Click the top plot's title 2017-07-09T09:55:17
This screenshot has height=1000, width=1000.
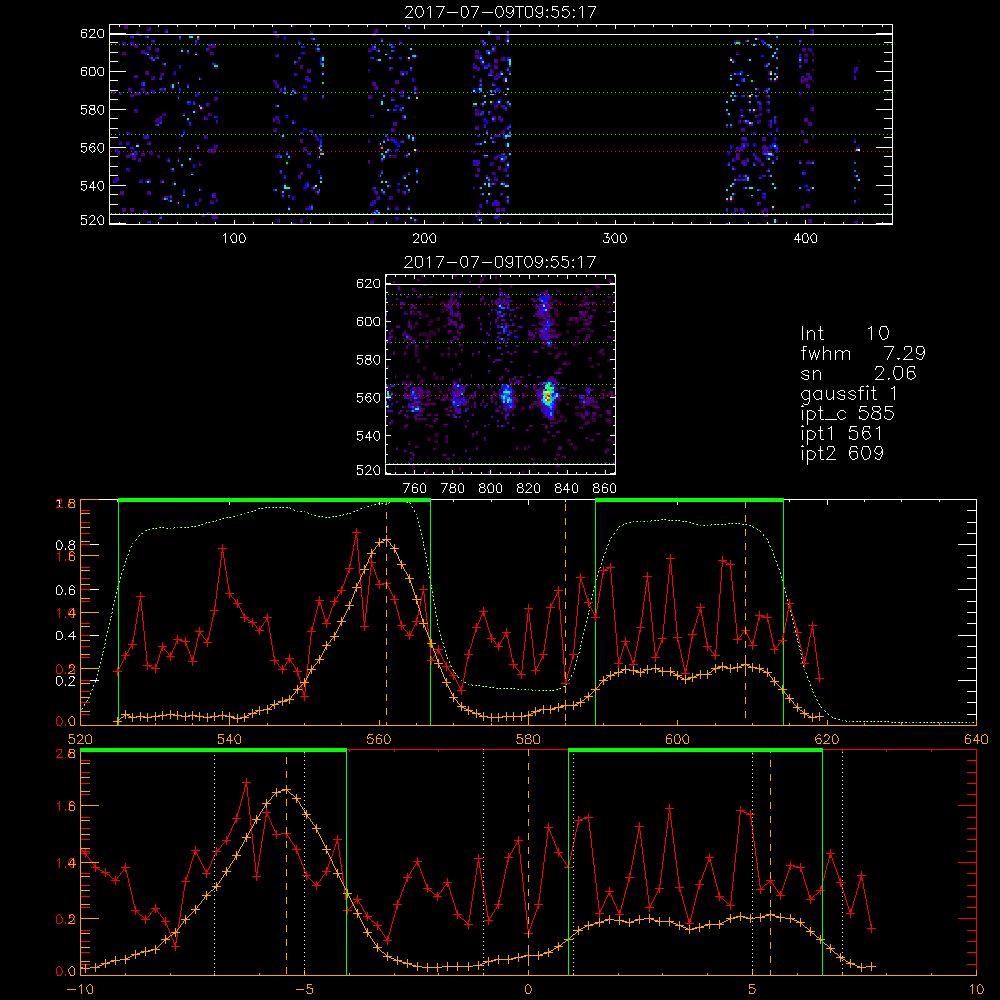(x=501, y=12)
